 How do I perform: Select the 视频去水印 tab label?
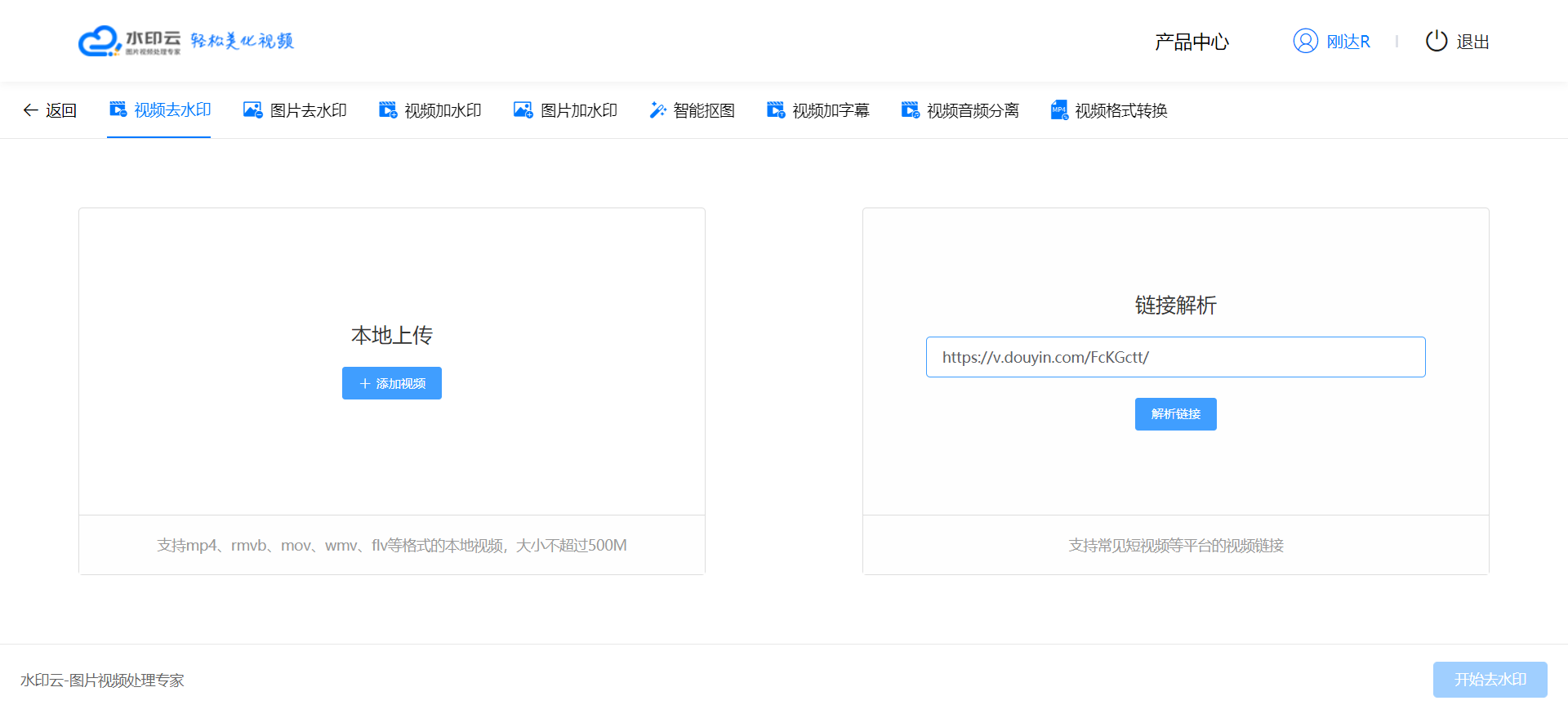pos(172,110)
